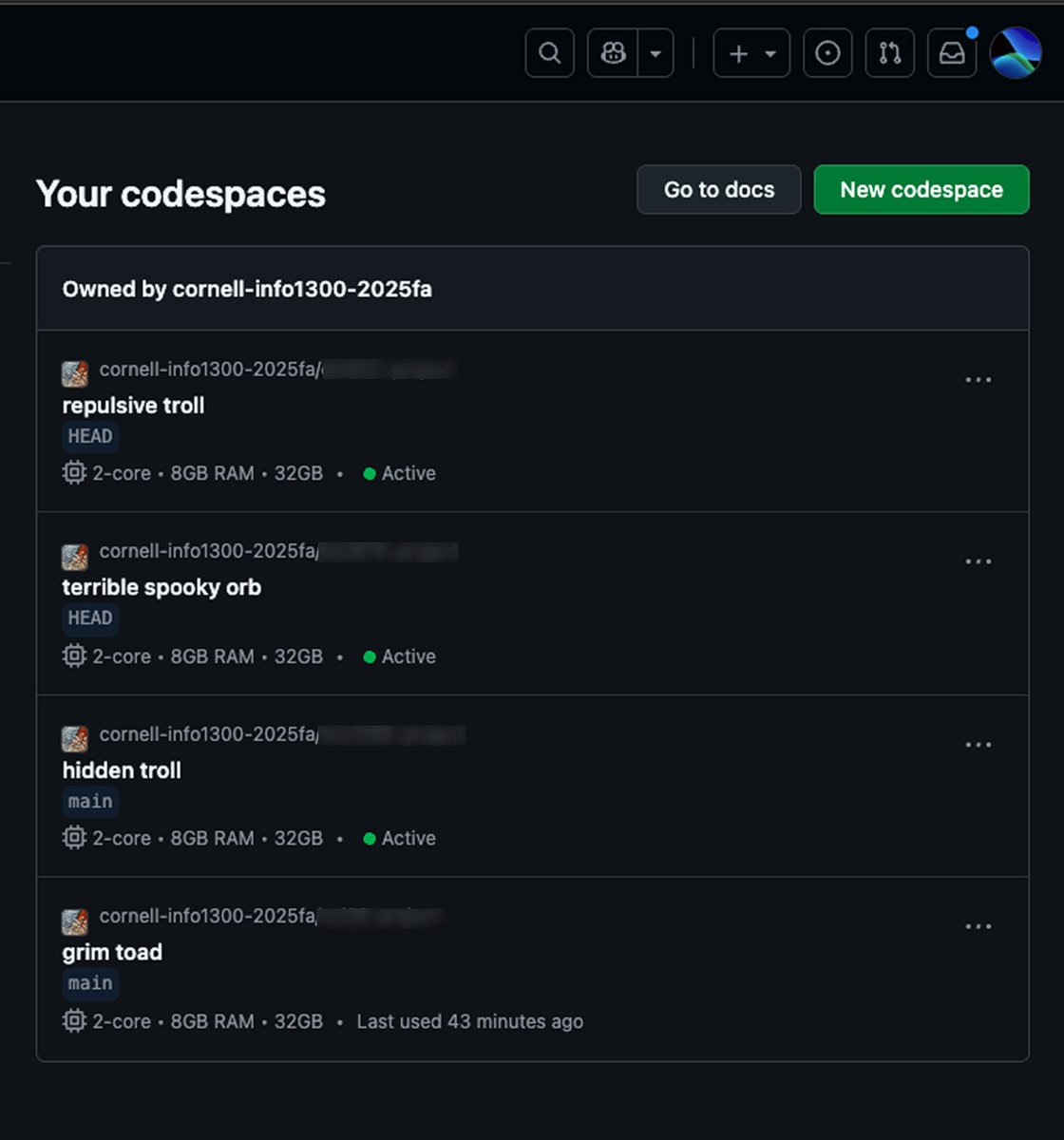Click the Active status of repulsive troll
Image resolution: width=1064 pixels, height=1140 pixels.
[400, 473]
